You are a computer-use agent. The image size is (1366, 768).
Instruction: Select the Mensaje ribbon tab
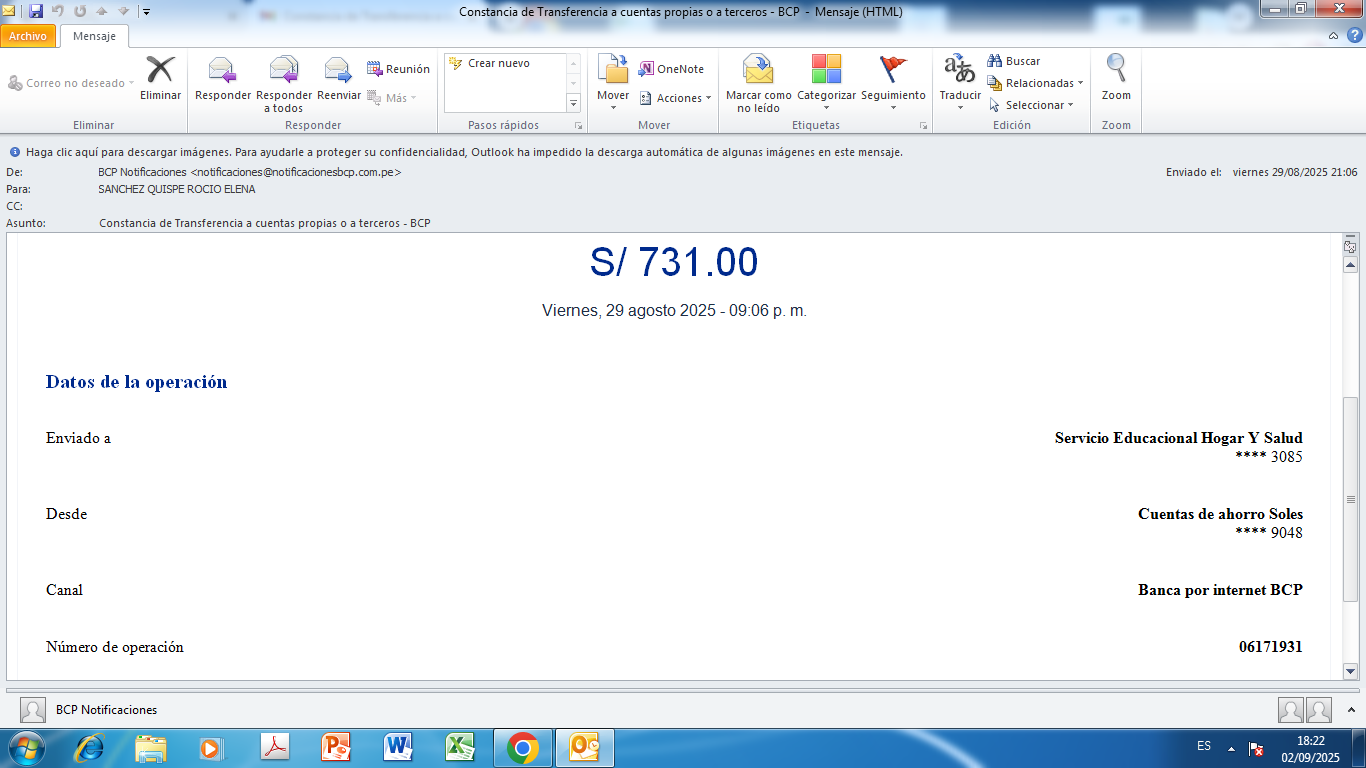point(94,36)
